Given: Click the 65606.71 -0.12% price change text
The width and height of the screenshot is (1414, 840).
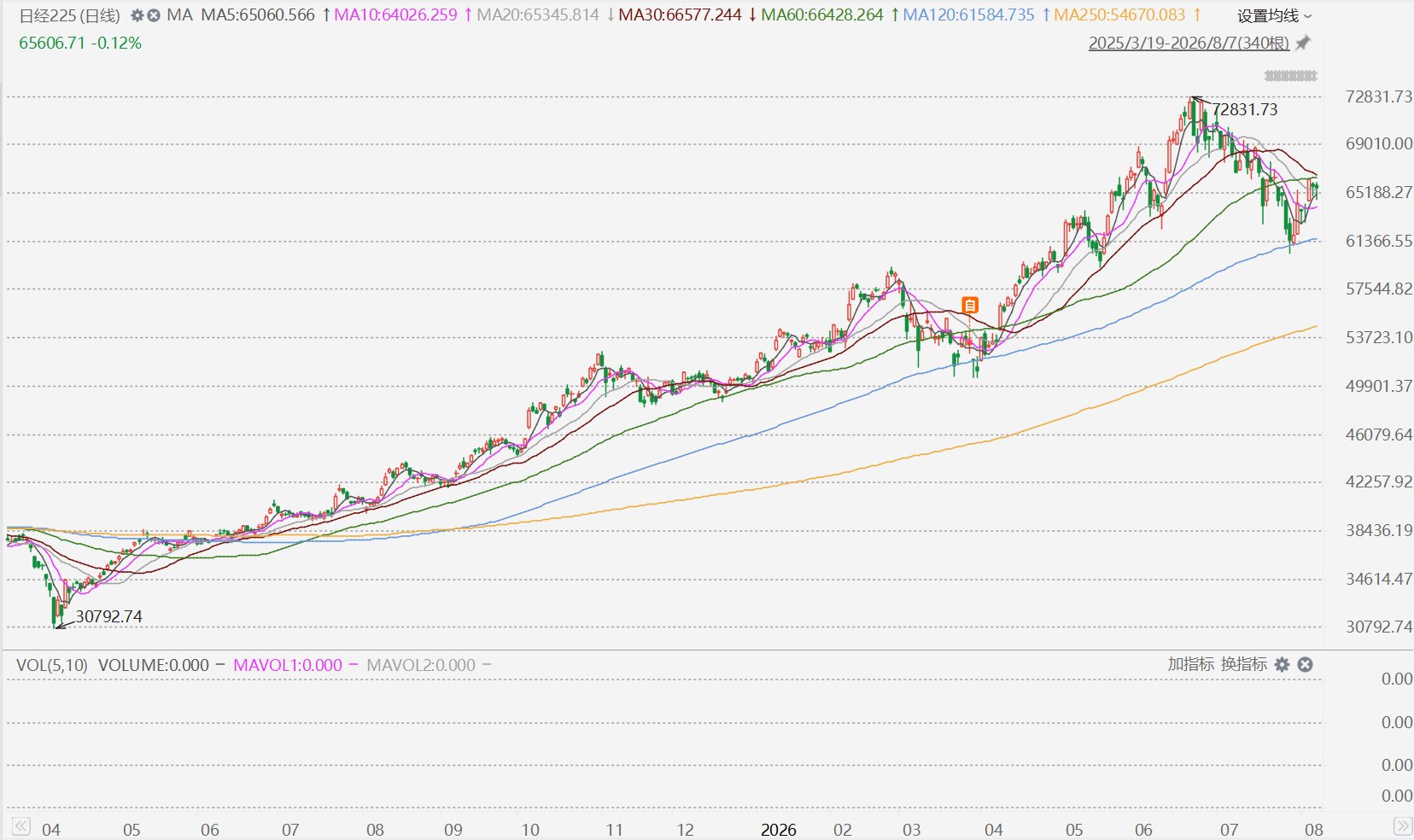Looking at the screenshot, I should point(80,43).
